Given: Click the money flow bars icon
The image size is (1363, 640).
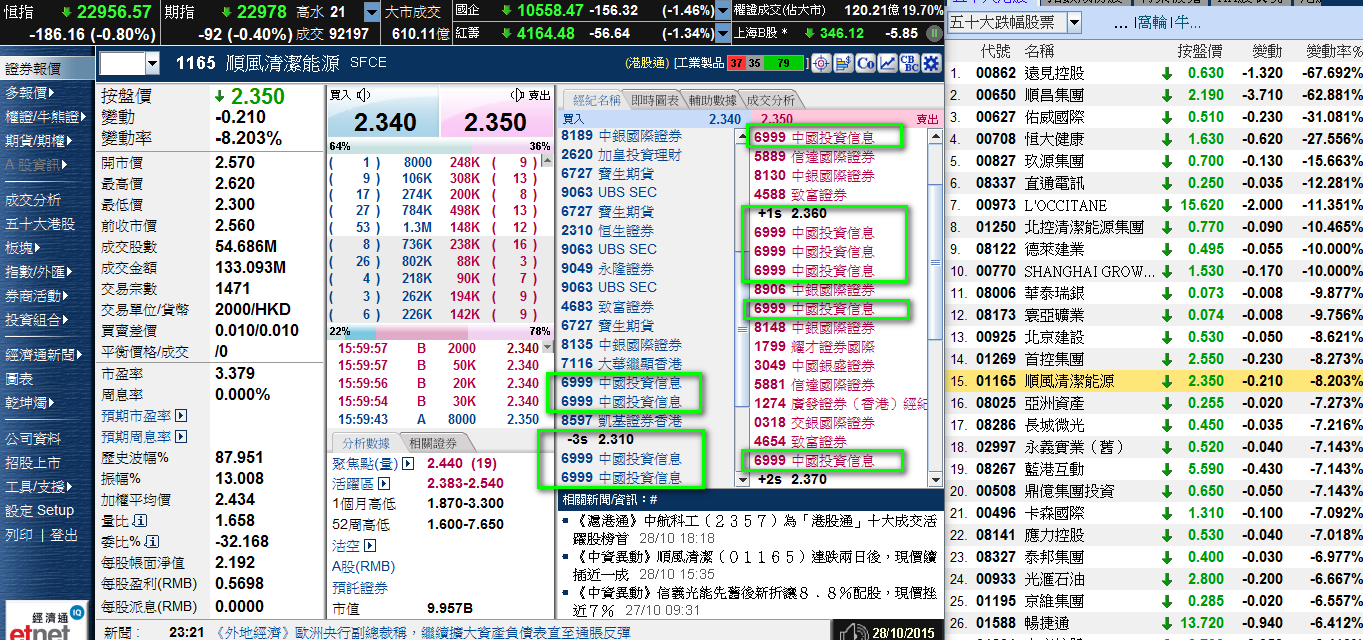Looking at the screenshot, I should tap(843, 64).
